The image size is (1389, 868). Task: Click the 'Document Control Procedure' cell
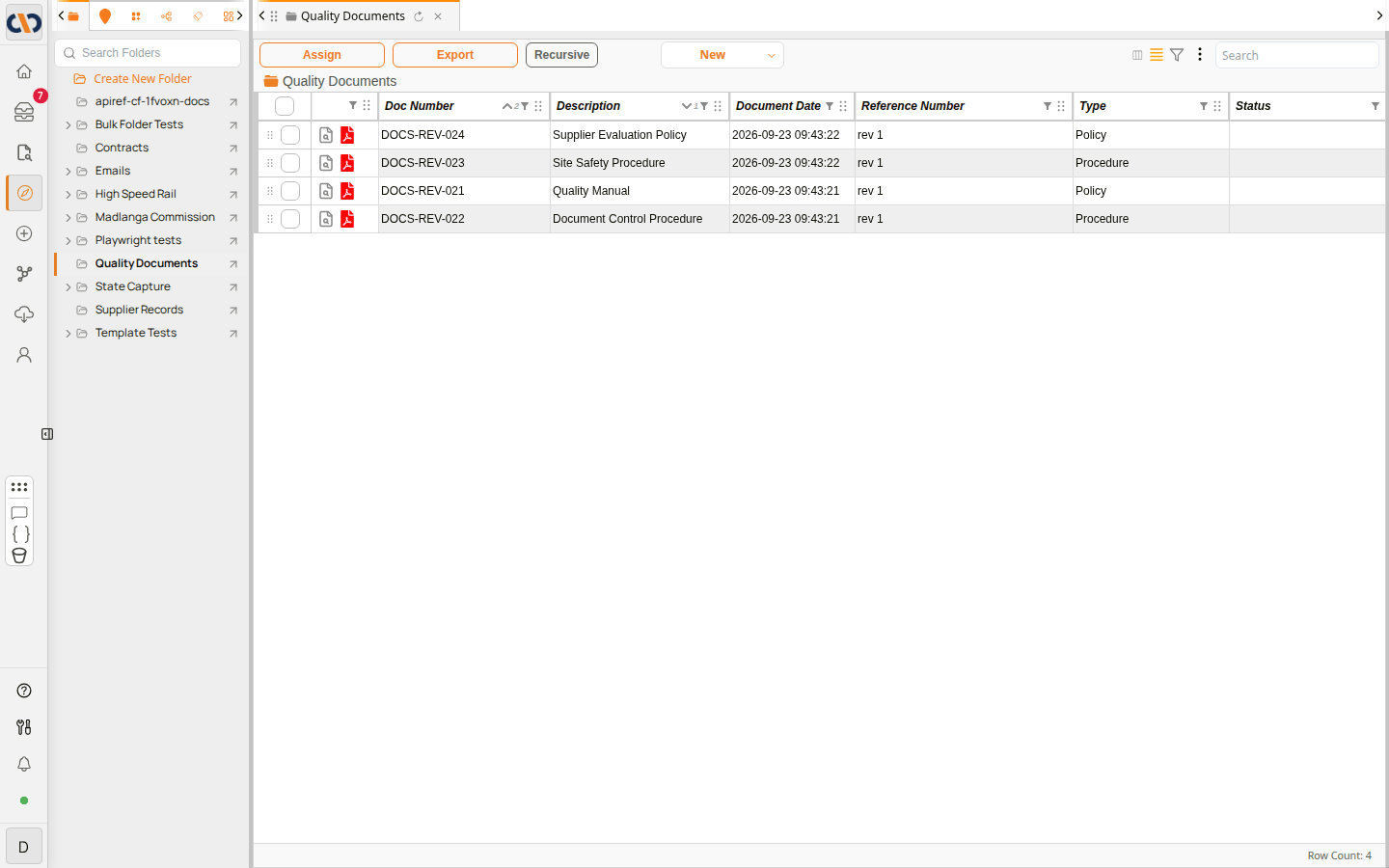[x=640, y=219]
